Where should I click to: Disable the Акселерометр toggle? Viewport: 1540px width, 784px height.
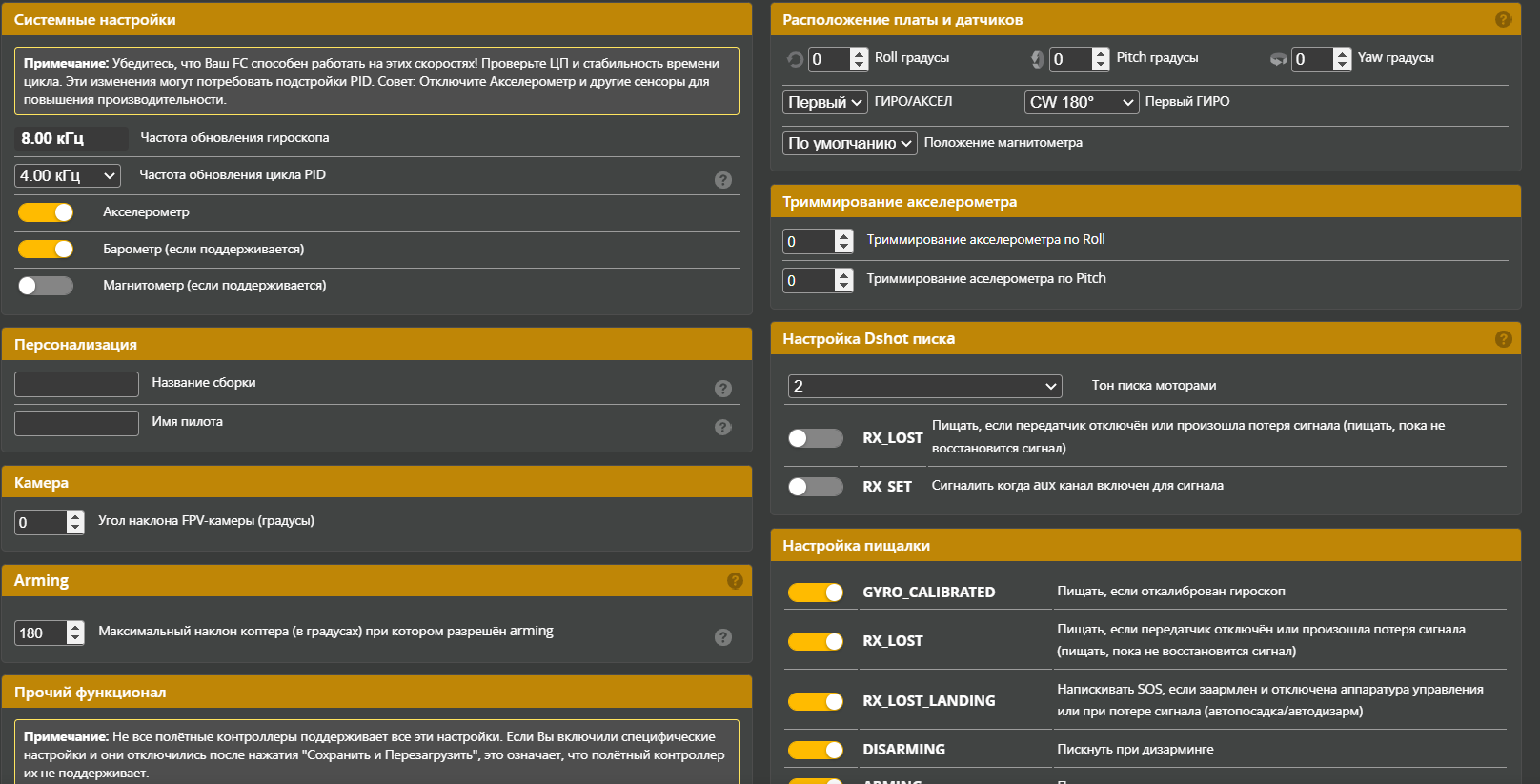pyautogui.click(x=46, y=212)
